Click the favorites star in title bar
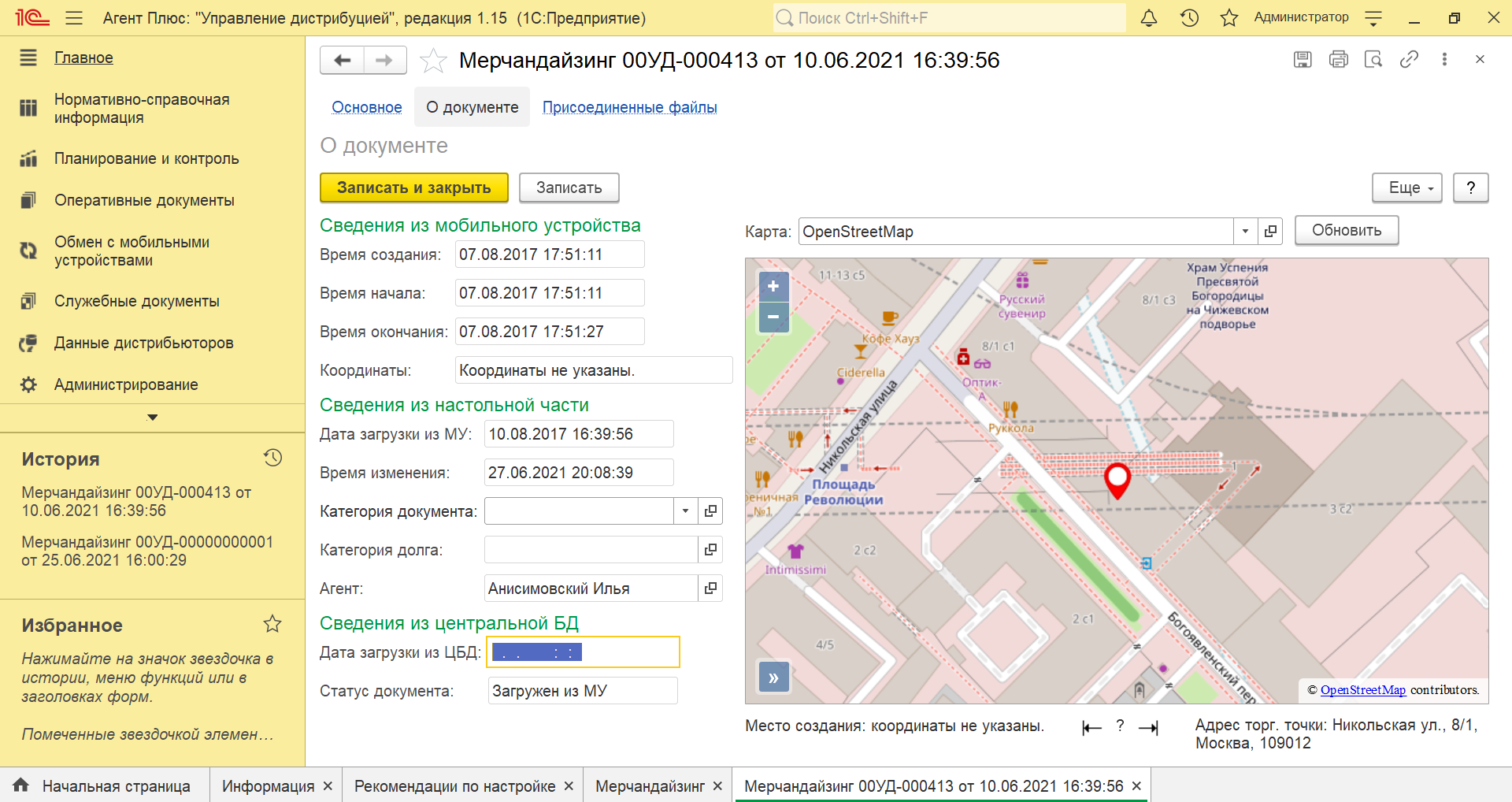Image resolution: width=1512 pixels, height=802 pixels. (1228, 17)
